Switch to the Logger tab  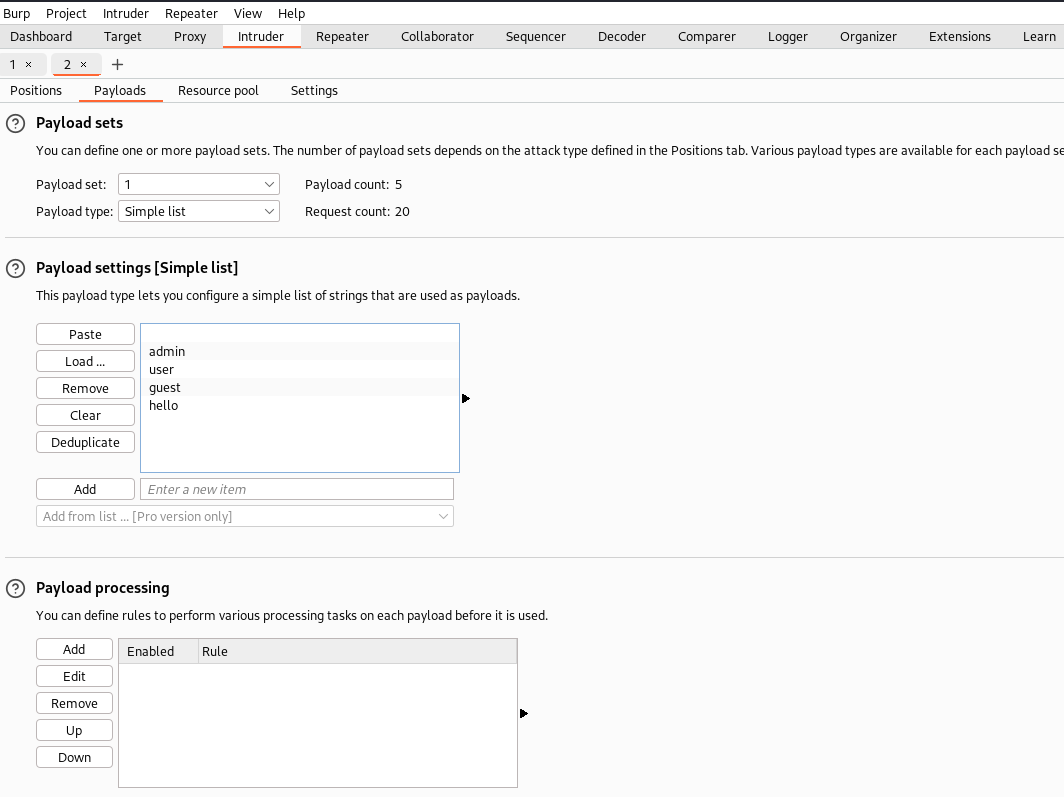tap(788, 37)
